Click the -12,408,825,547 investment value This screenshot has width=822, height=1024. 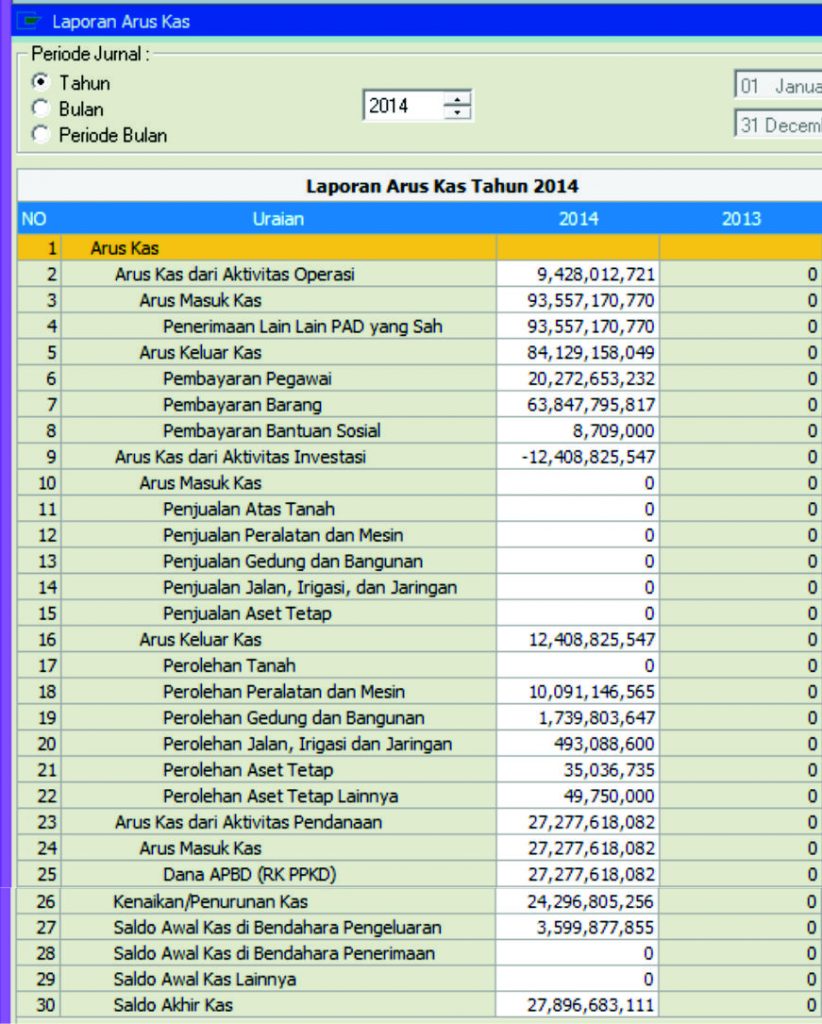click(588, 457)
